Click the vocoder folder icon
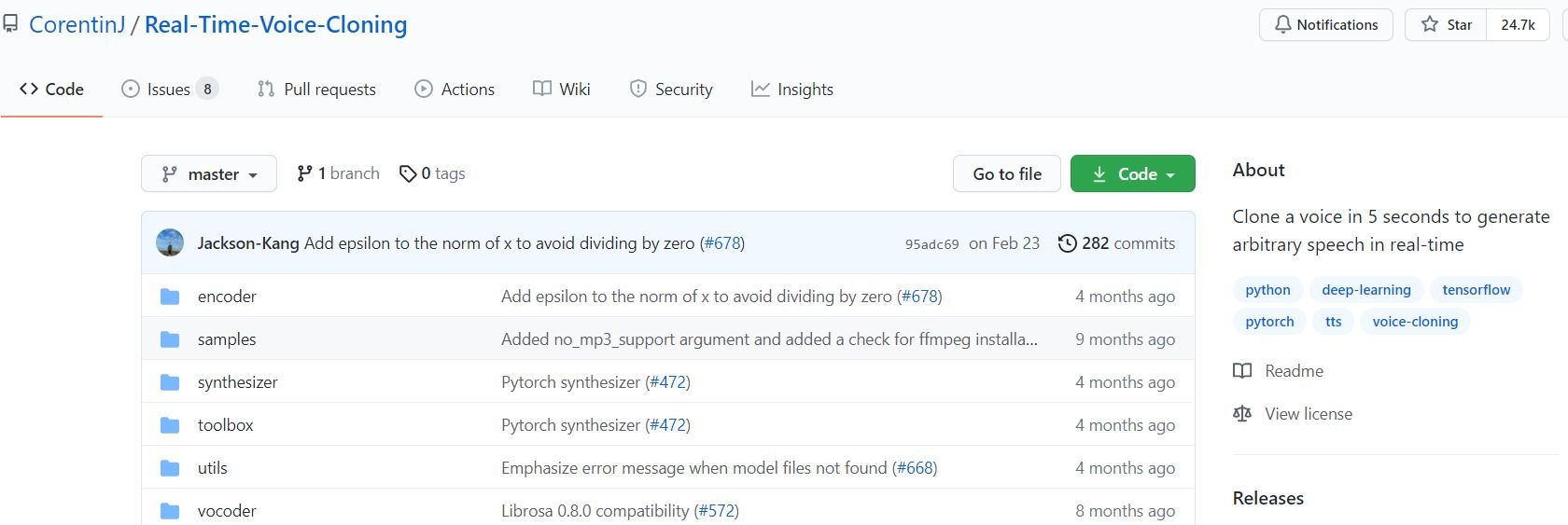 [x=170, y=511]
